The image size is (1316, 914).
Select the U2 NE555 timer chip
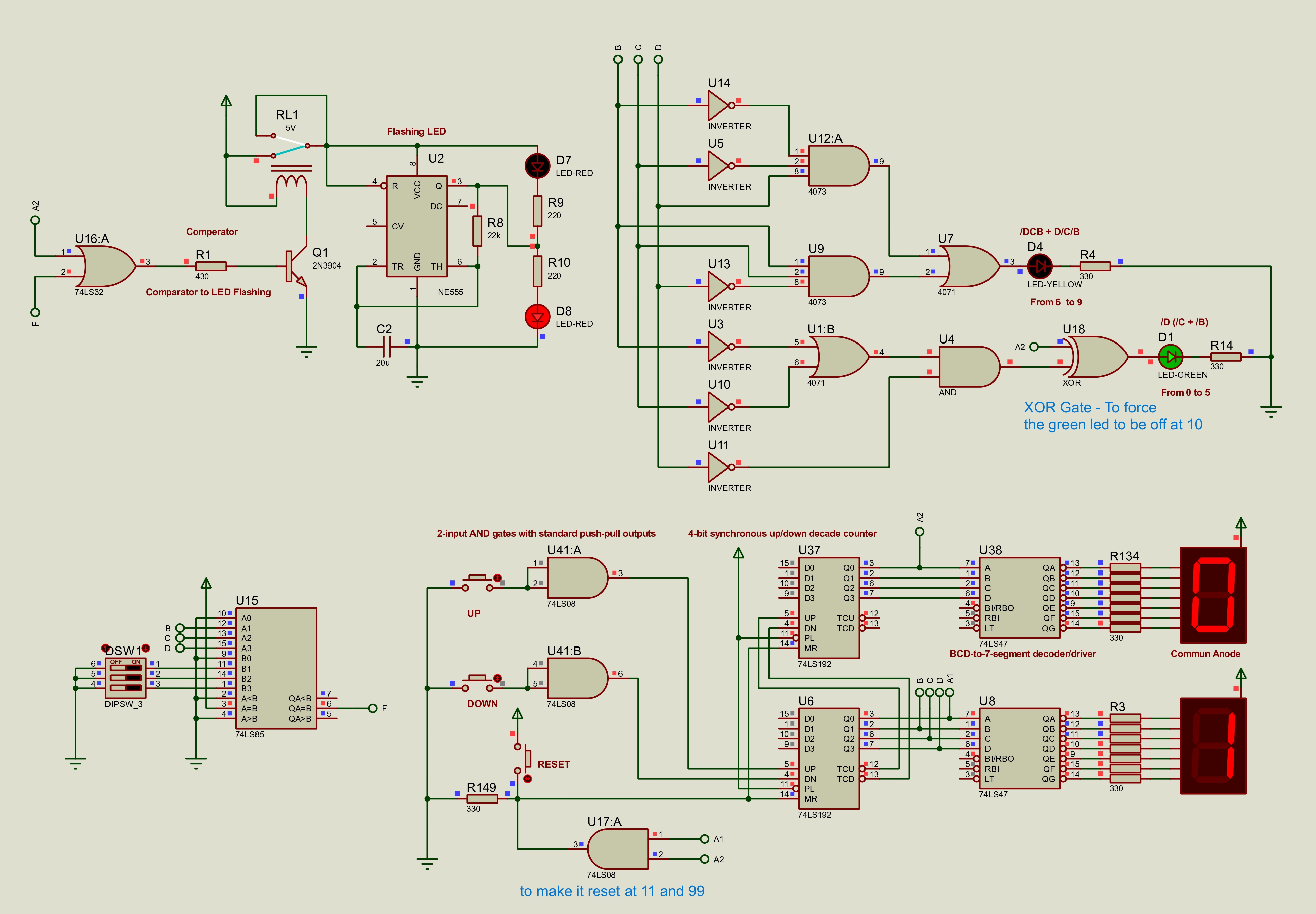417,226
